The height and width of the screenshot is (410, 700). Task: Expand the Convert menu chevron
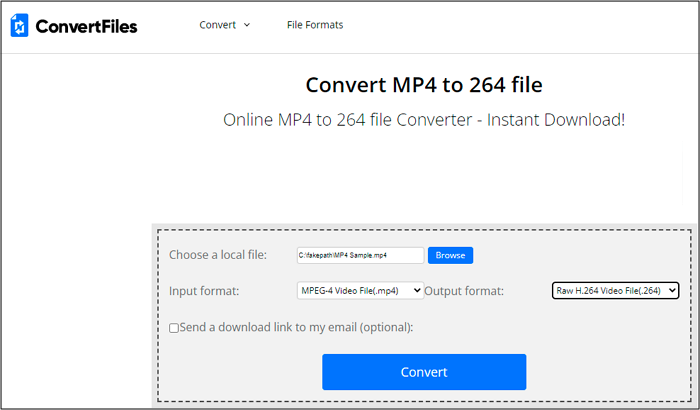click(247, 25)
